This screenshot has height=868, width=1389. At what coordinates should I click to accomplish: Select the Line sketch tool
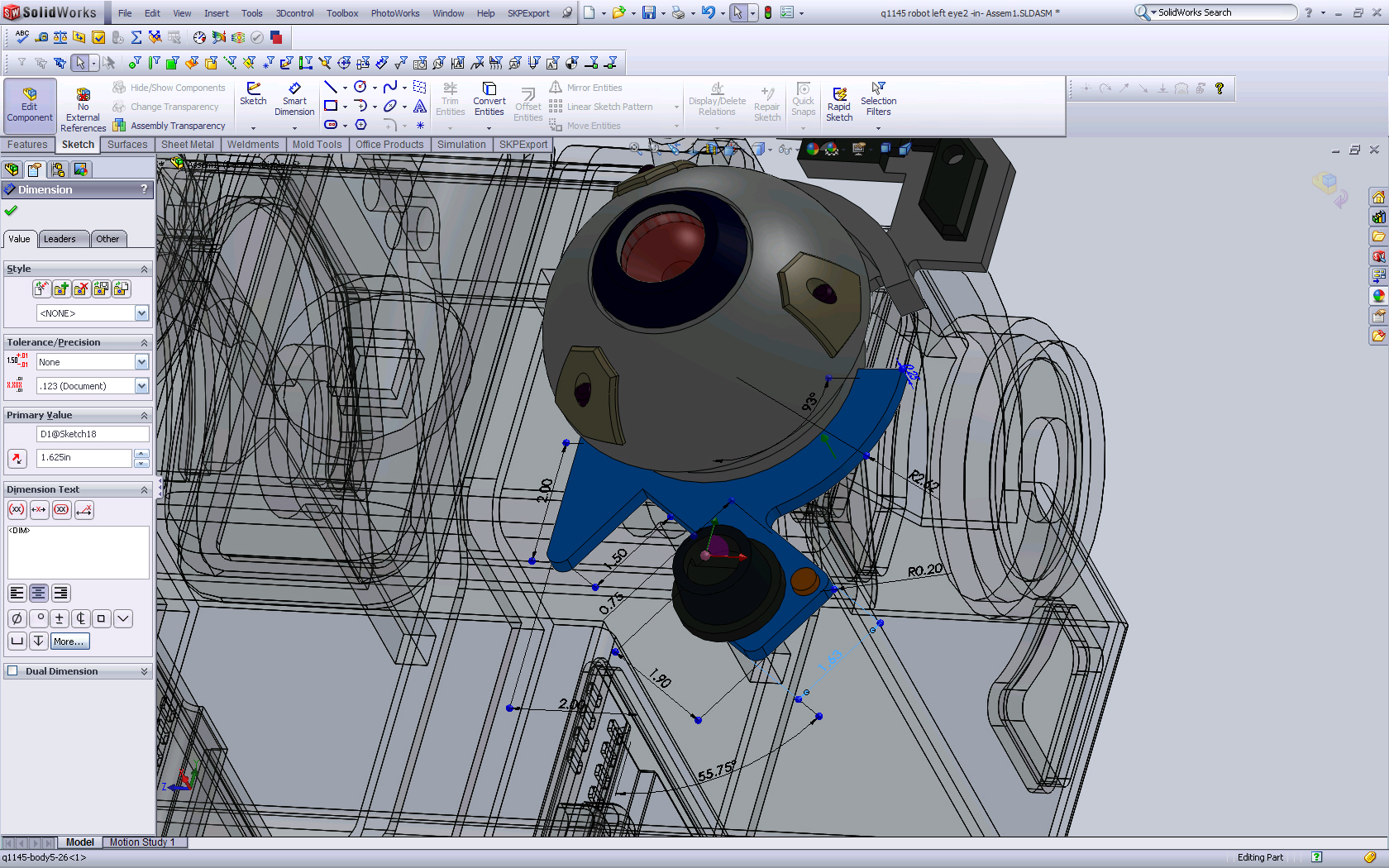pos(330,87)
